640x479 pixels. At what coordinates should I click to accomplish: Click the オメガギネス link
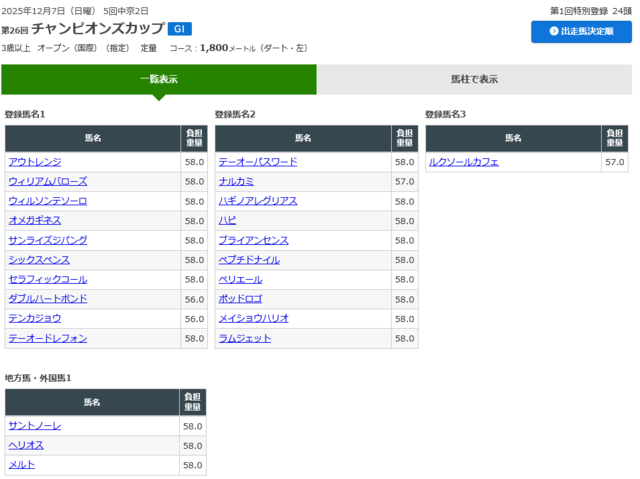[x=35, y=220]
